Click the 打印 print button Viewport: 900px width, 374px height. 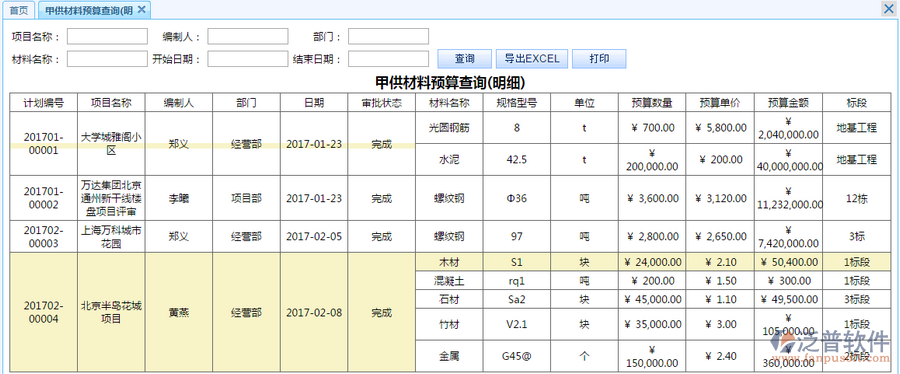click(x=599, y=59)
